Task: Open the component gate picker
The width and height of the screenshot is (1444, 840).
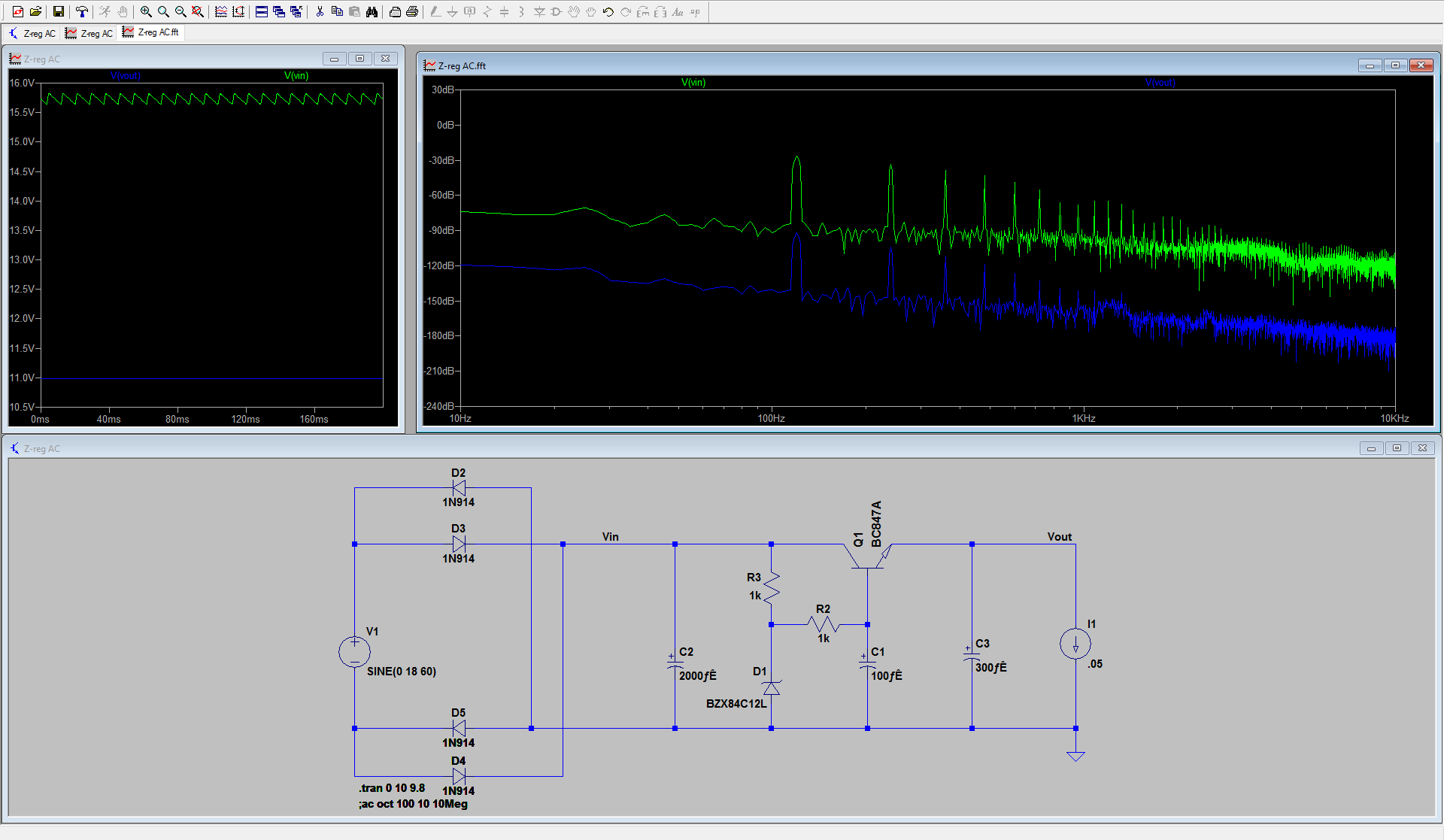Action: (557, 11)
